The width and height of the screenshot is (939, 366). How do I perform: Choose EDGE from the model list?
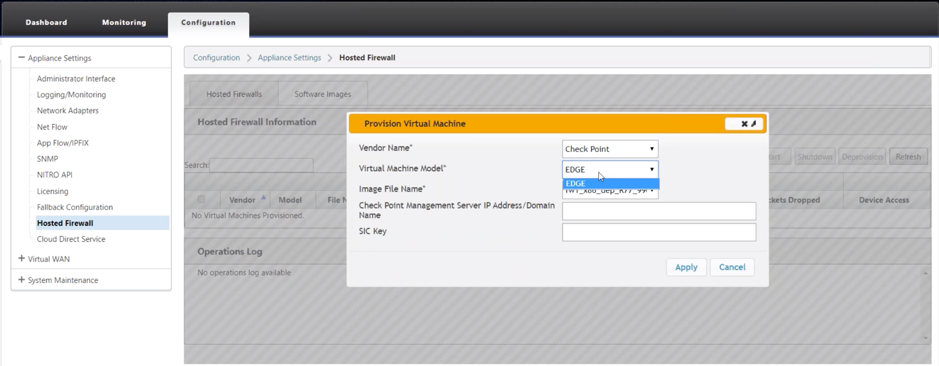click(611, 184)
